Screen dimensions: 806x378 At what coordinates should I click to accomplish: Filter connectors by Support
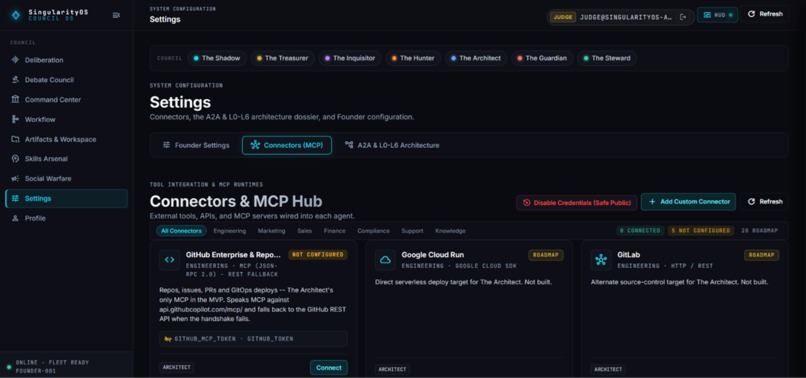click(x=412, y=231)
